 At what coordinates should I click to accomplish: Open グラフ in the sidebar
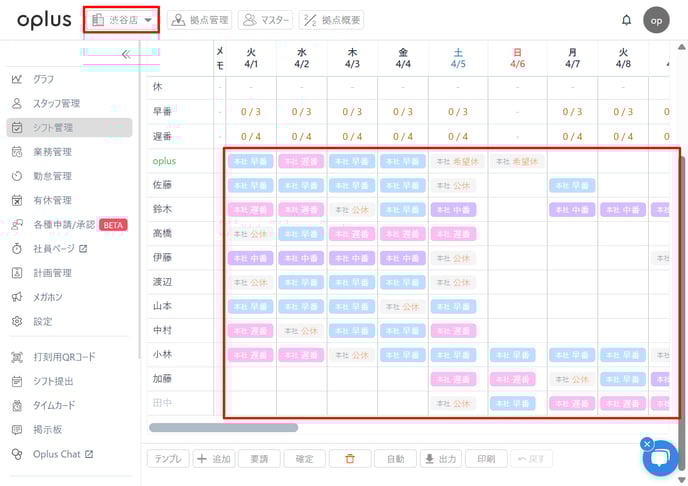44,79
